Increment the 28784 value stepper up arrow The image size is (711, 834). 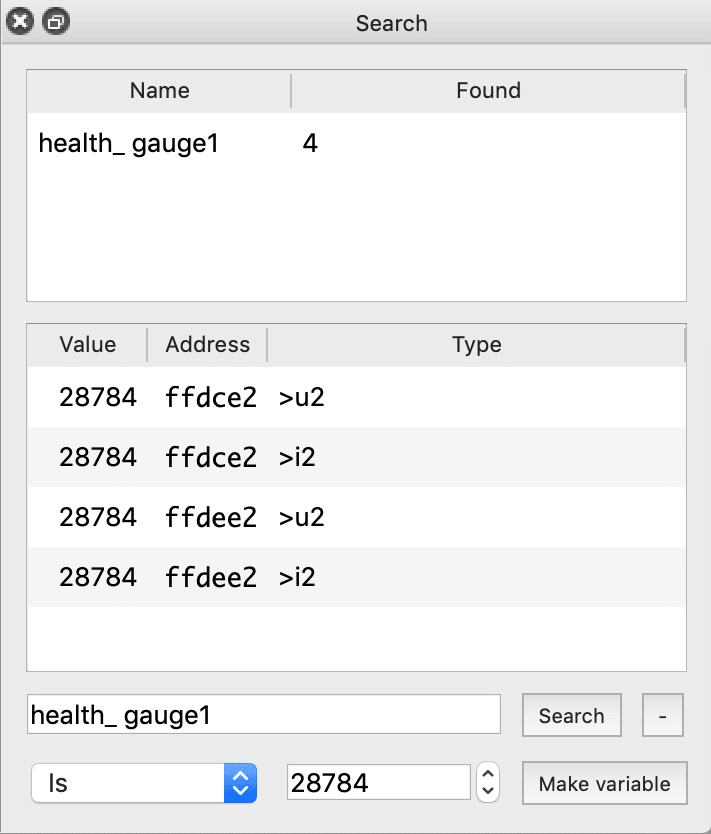pyautogui.click(x=488, y=773)
